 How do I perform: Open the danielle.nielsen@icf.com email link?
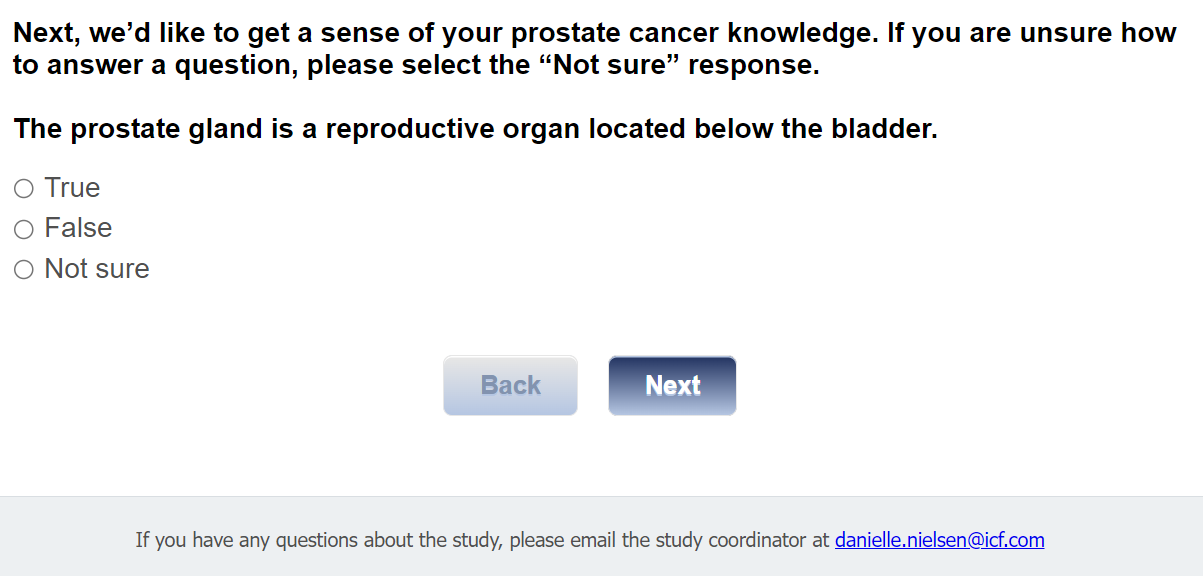[939, 540]
